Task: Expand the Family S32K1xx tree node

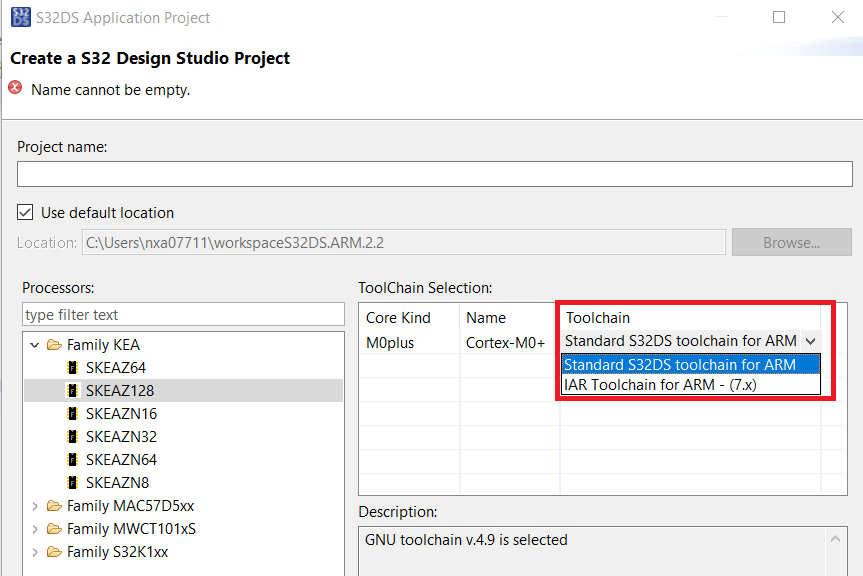Action: point(35,552)
